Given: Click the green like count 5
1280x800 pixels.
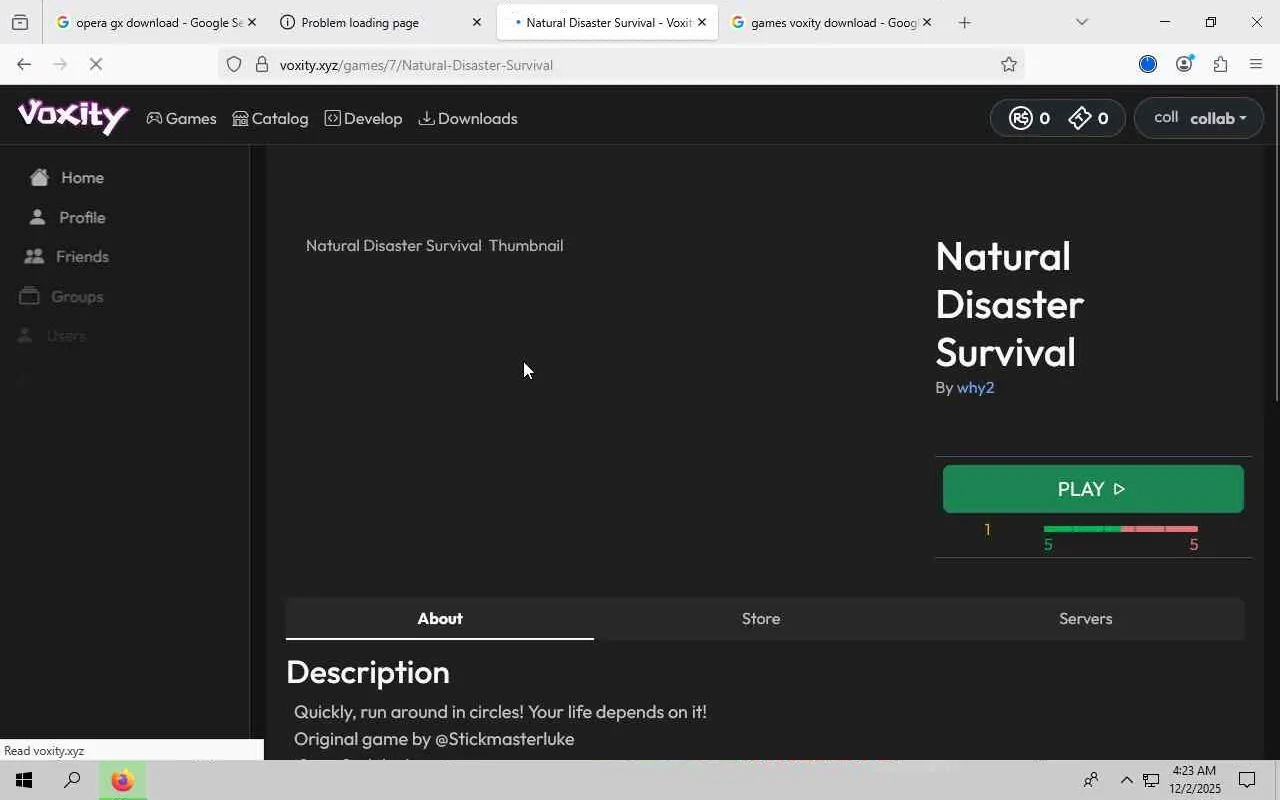Looking at the screenshot, I should [x=1048, y=545].
